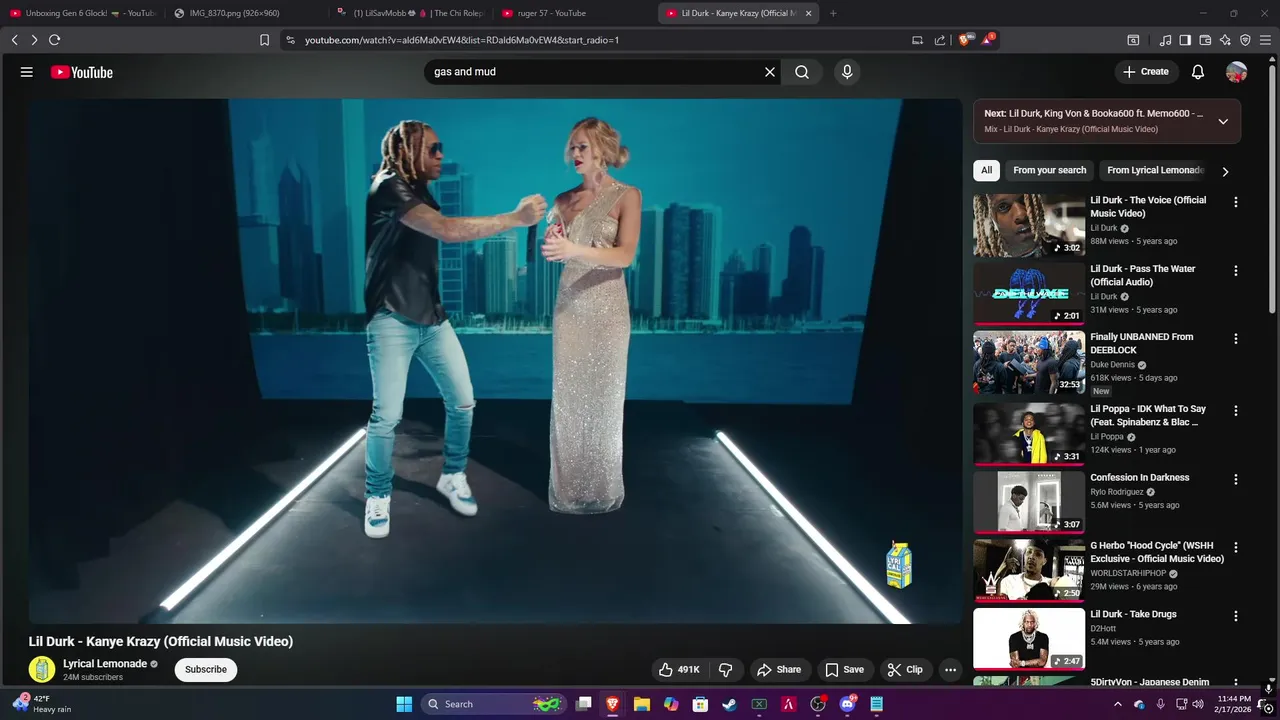This screenshot has height=720, width=1280.
Task: Show more filter chips with the arrow
Action: (1225, 172)
